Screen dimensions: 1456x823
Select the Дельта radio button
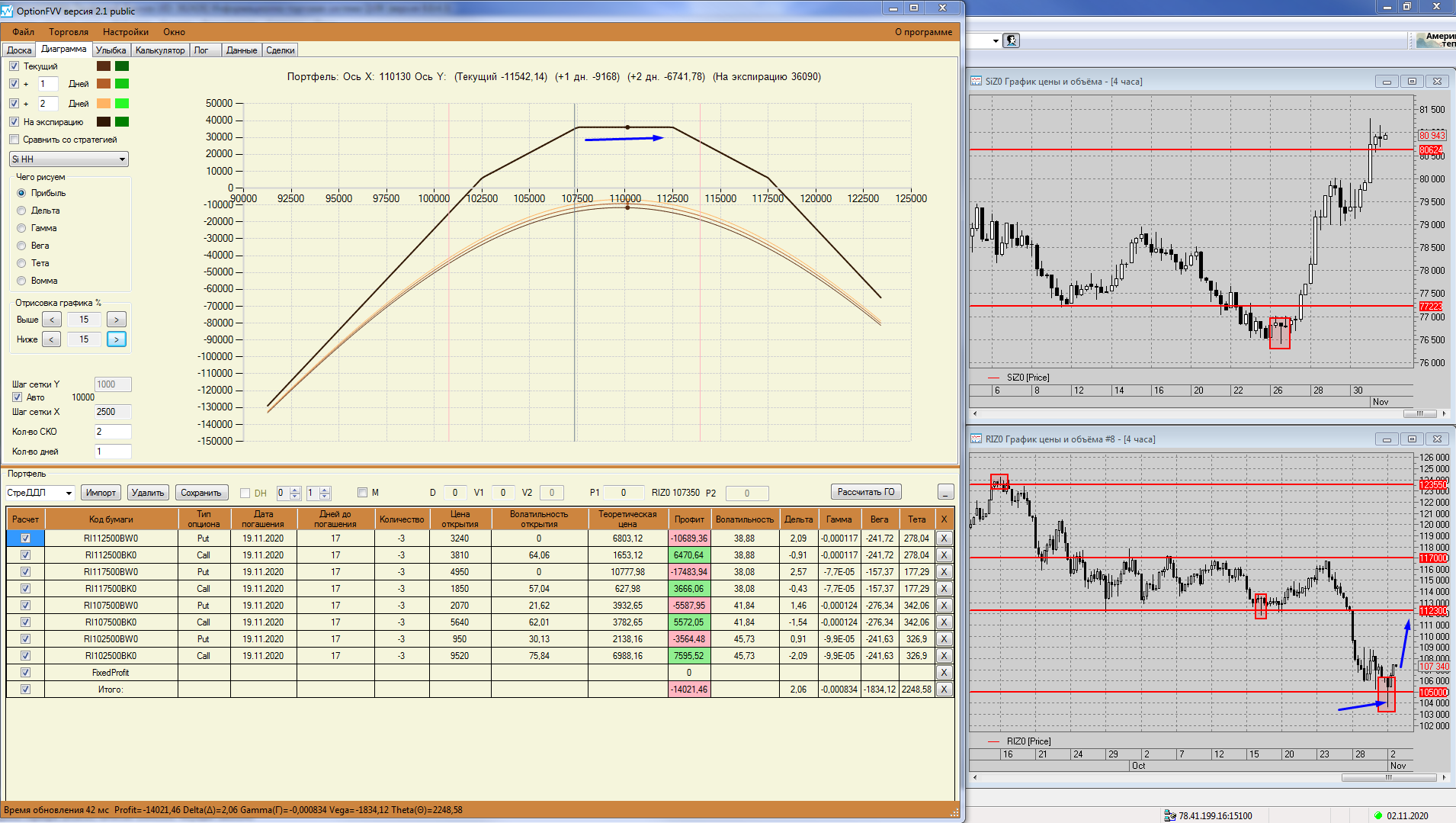[21, 211]
